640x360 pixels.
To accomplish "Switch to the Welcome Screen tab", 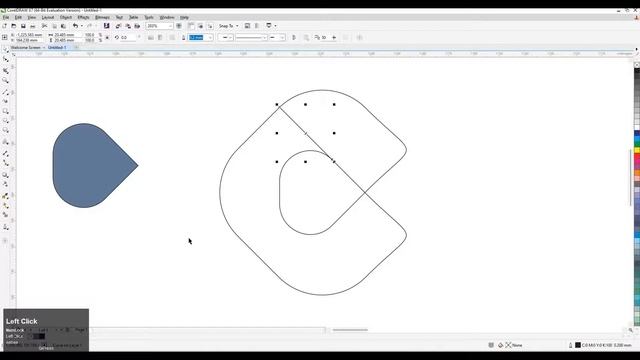I will [x=25, y=47].
